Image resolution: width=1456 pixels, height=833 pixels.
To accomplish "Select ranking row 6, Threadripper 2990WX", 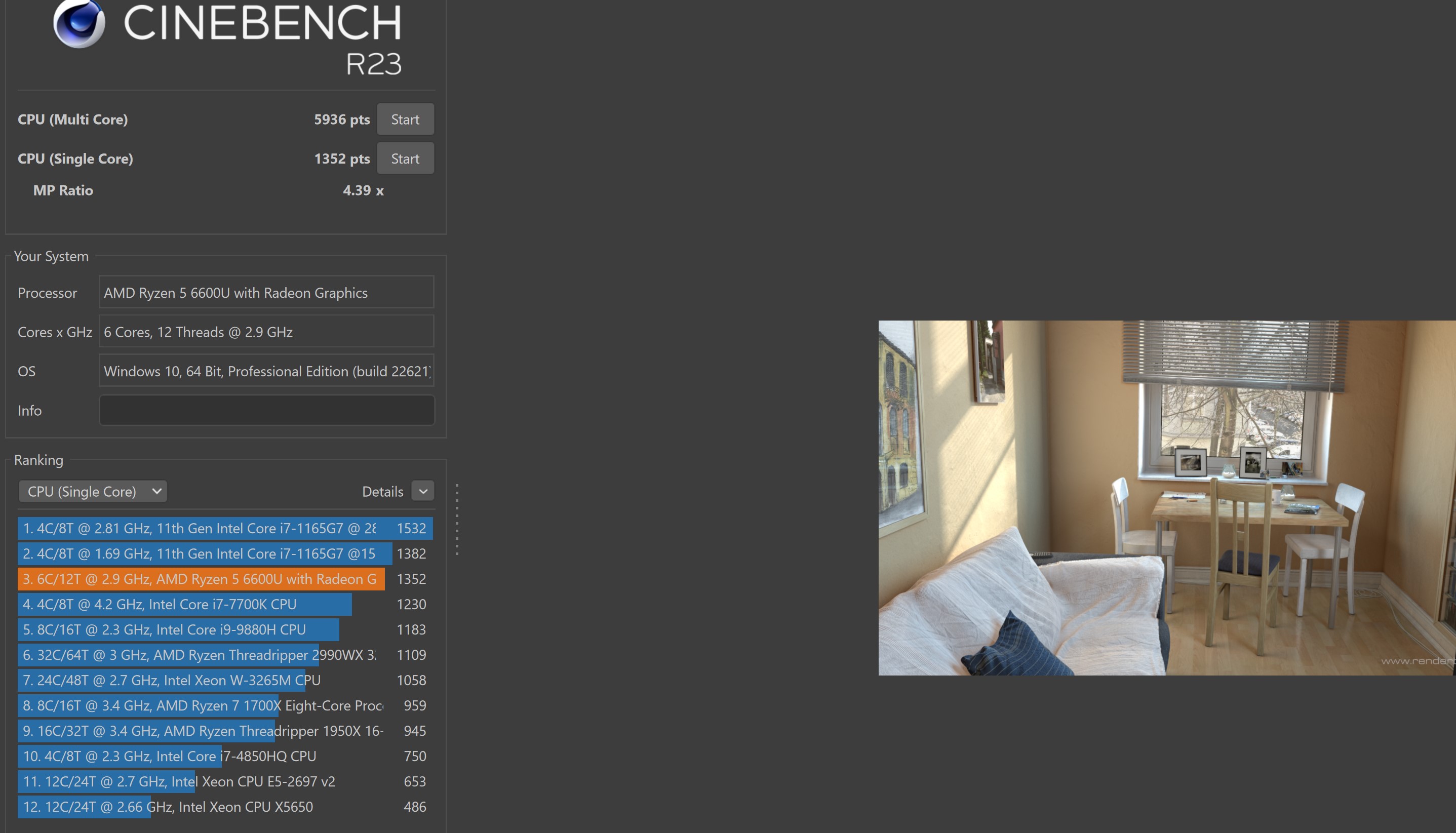I will tap(225, 654).
